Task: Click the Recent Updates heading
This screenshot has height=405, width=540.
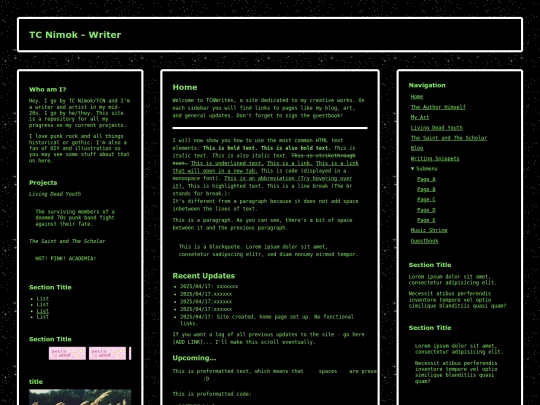Action: (x=204, y=276)
